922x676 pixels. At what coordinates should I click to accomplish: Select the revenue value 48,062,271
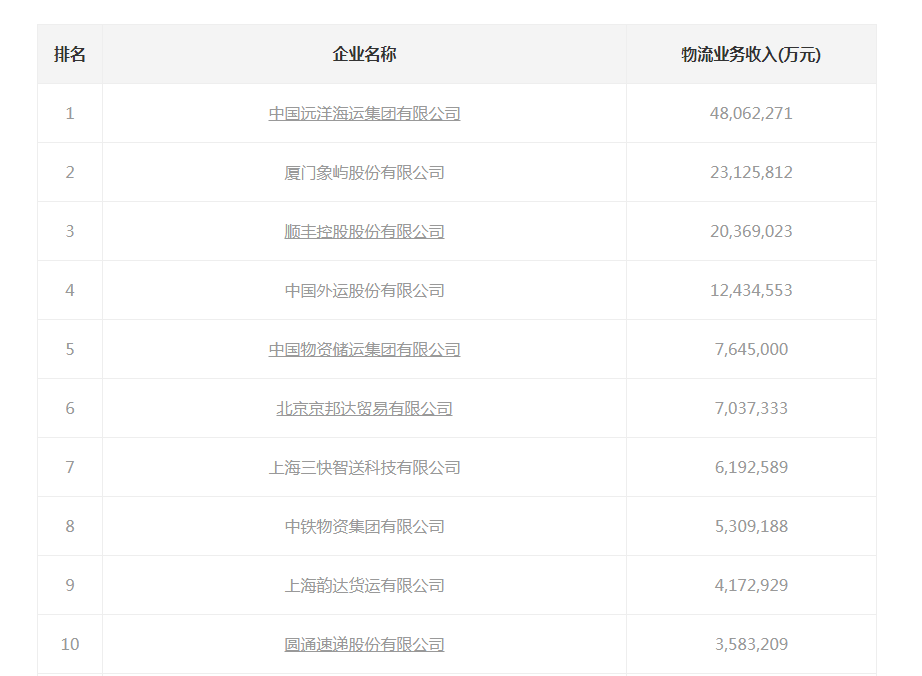tap(751, 114)
